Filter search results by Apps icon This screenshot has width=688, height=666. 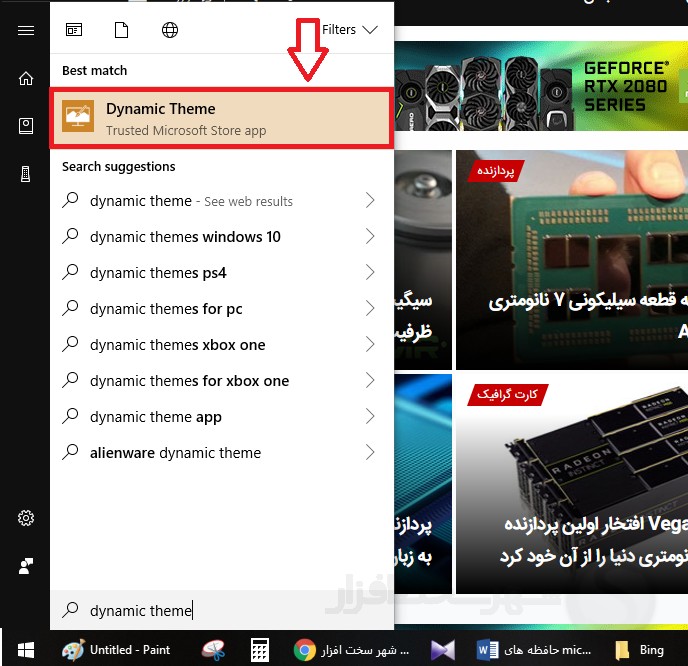point(74,30)
